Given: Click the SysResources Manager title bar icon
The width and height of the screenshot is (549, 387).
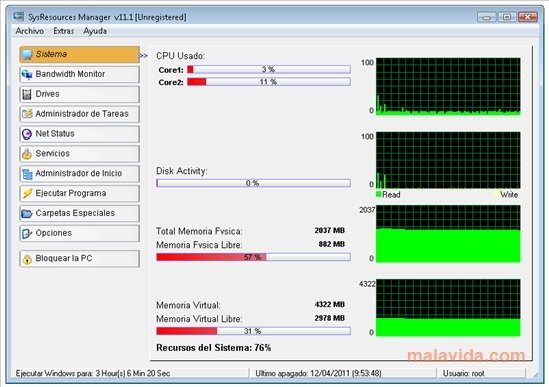Looking at the screenshot, I should 19,16.
